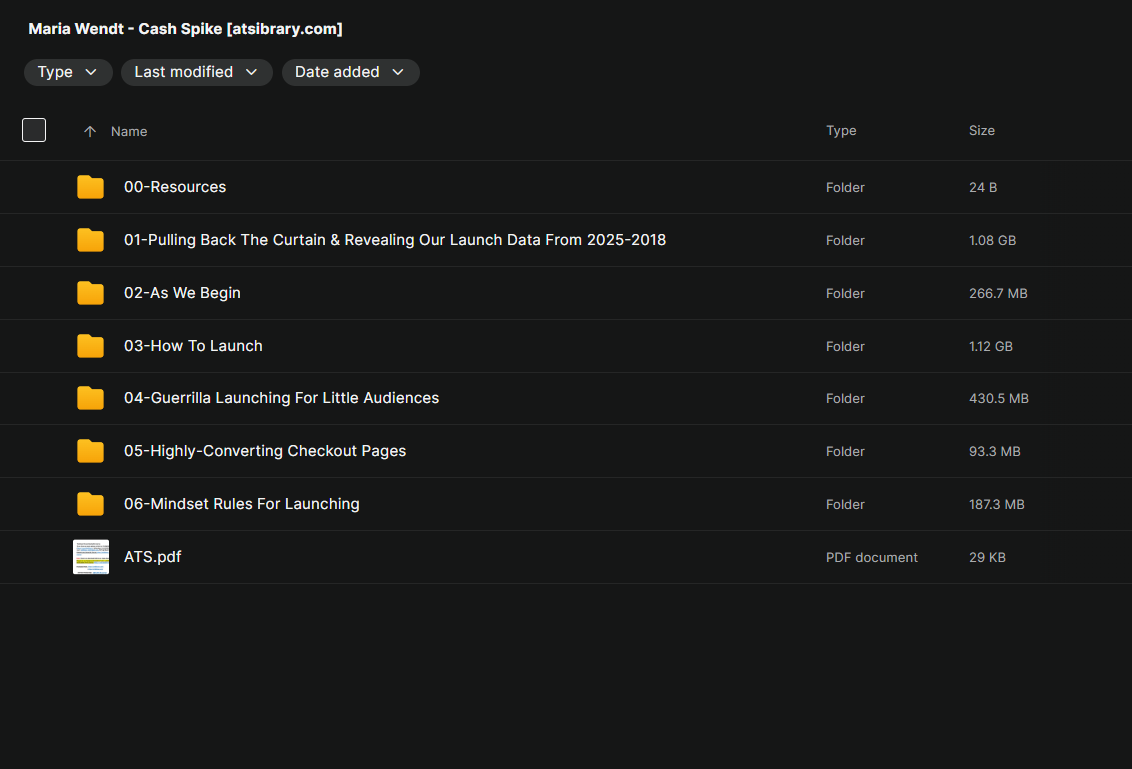Expand the Type filter dropdown
The width and height of the screenshot is (1132, 769).
(x=68, y=72)
